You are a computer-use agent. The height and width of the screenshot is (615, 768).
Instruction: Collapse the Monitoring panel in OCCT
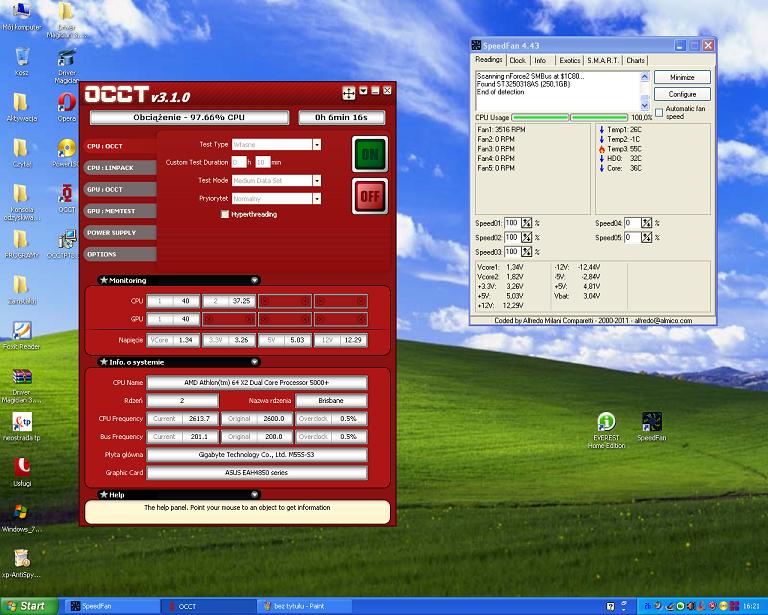click(x=255, y=280)
